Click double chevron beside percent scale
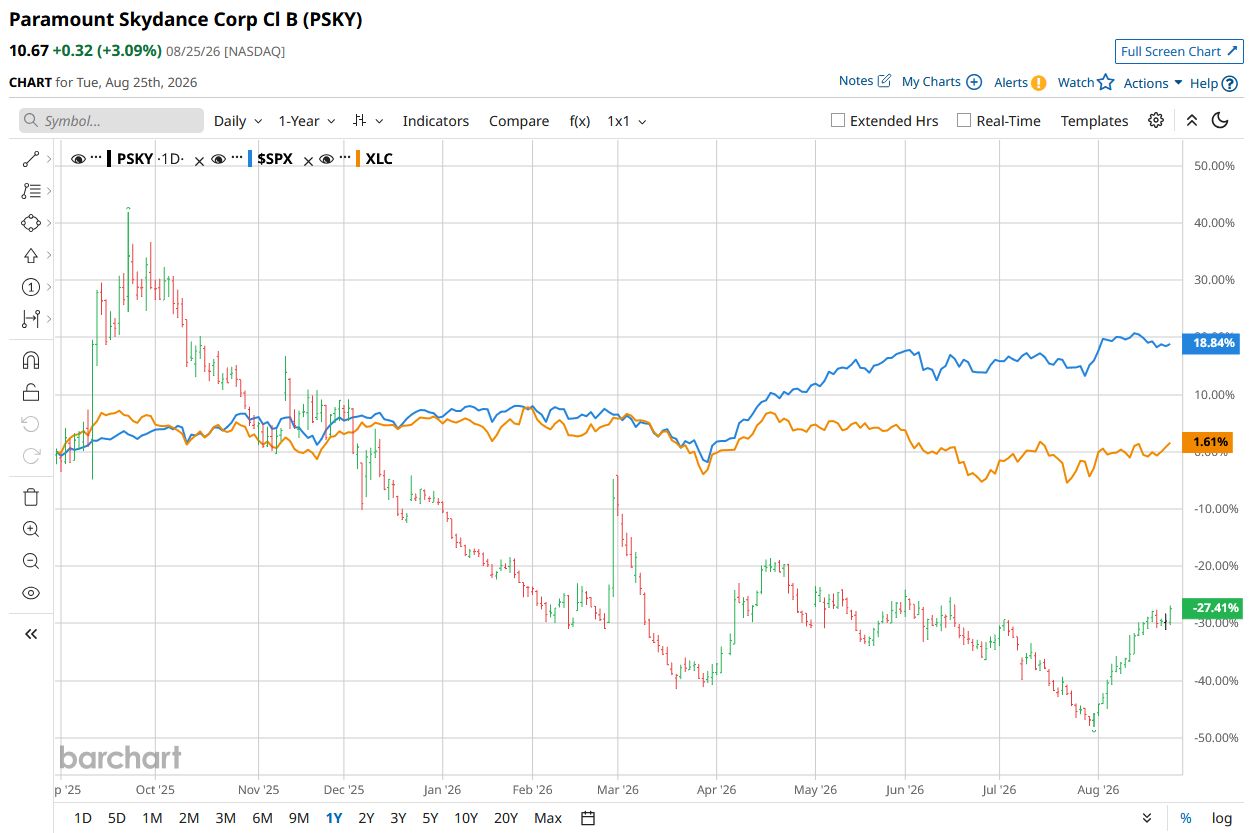This screenshot has width=1258, height=833. click(1147, 818)
